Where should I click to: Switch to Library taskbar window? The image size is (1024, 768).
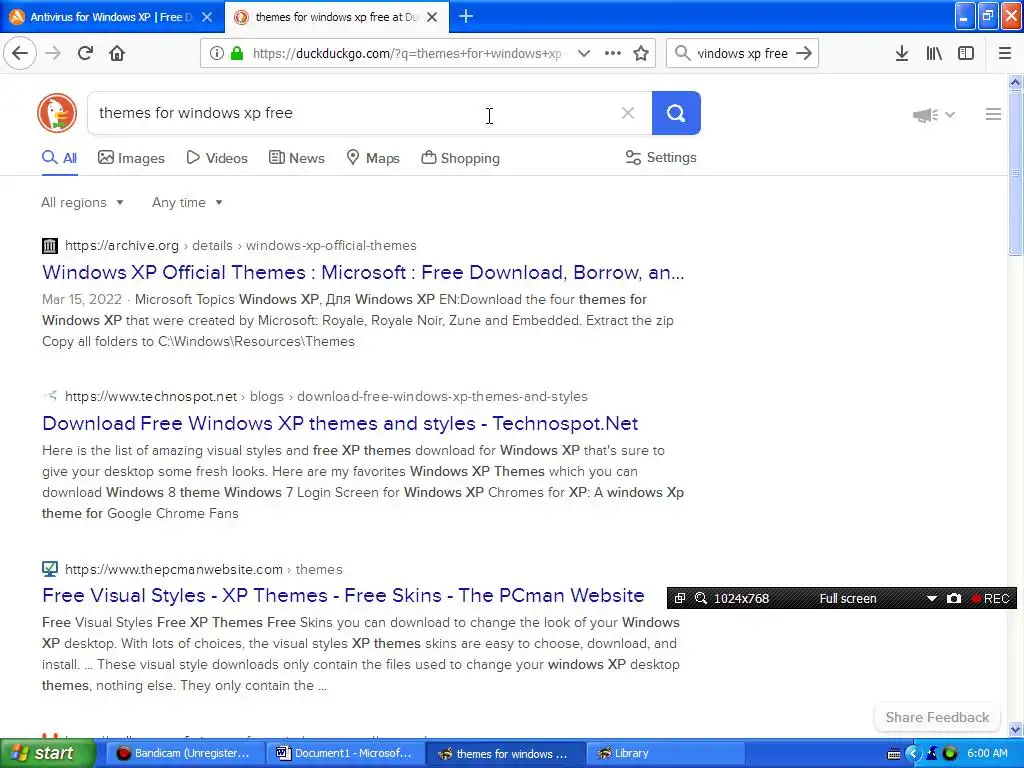(x=665, y=754)
